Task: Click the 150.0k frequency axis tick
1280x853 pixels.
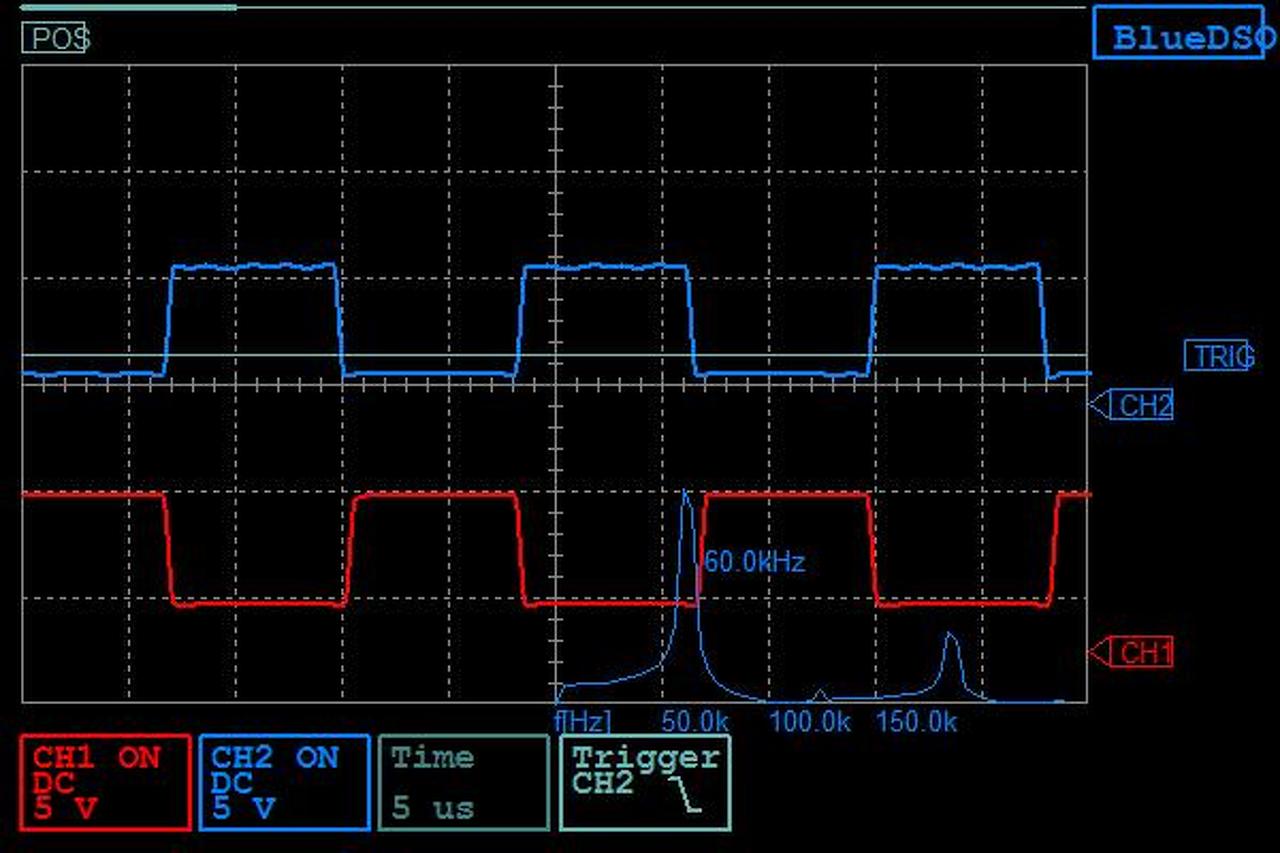Action: pos(916,721)
